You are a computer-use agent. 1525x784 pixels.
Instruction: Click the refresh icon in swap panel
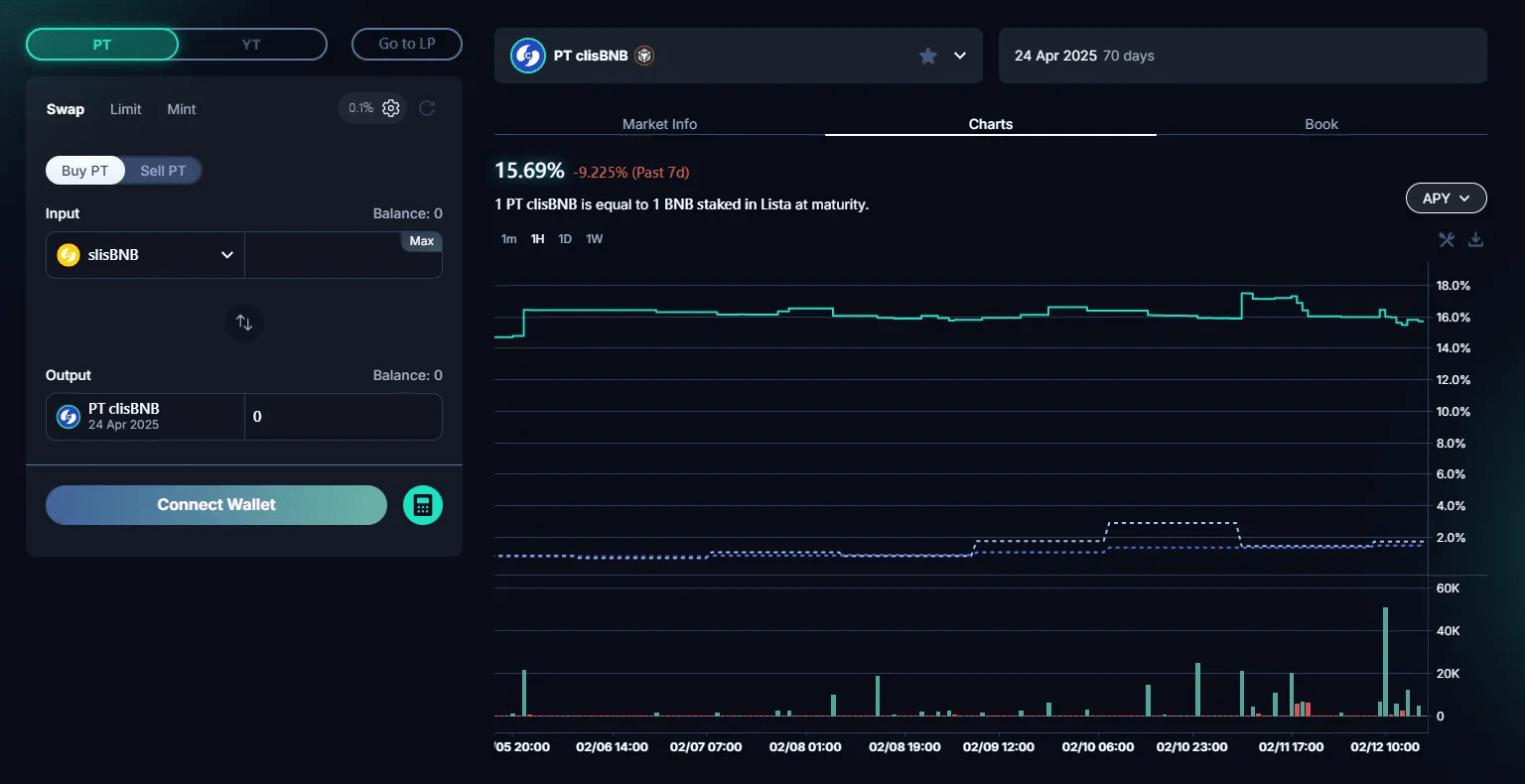[x=427, y=108]
